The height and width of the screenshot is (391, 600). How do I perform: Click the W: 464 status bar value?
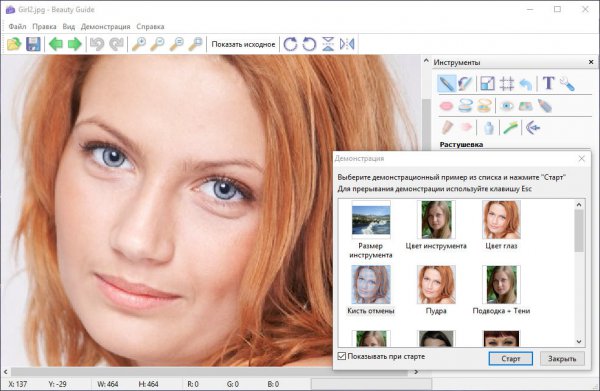click(108, 384)
